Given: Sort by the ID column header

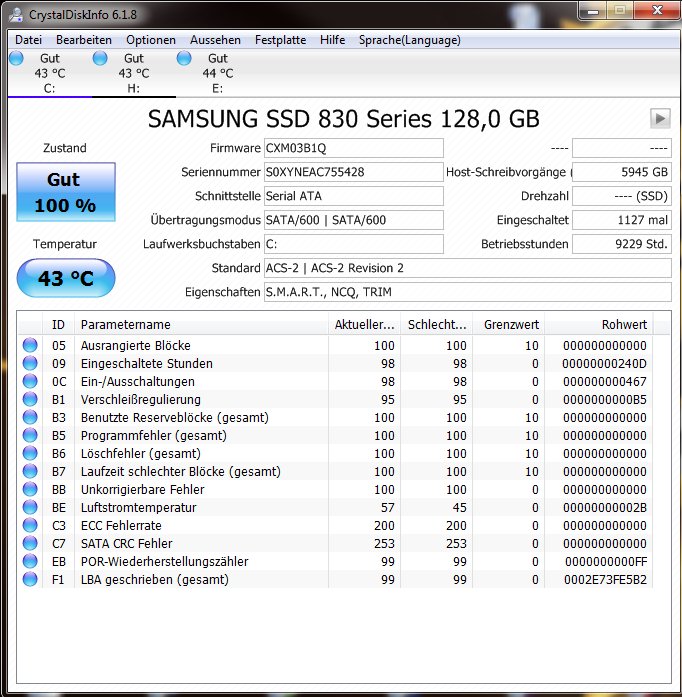Looking at the screenshot, I should pos(59,324).
